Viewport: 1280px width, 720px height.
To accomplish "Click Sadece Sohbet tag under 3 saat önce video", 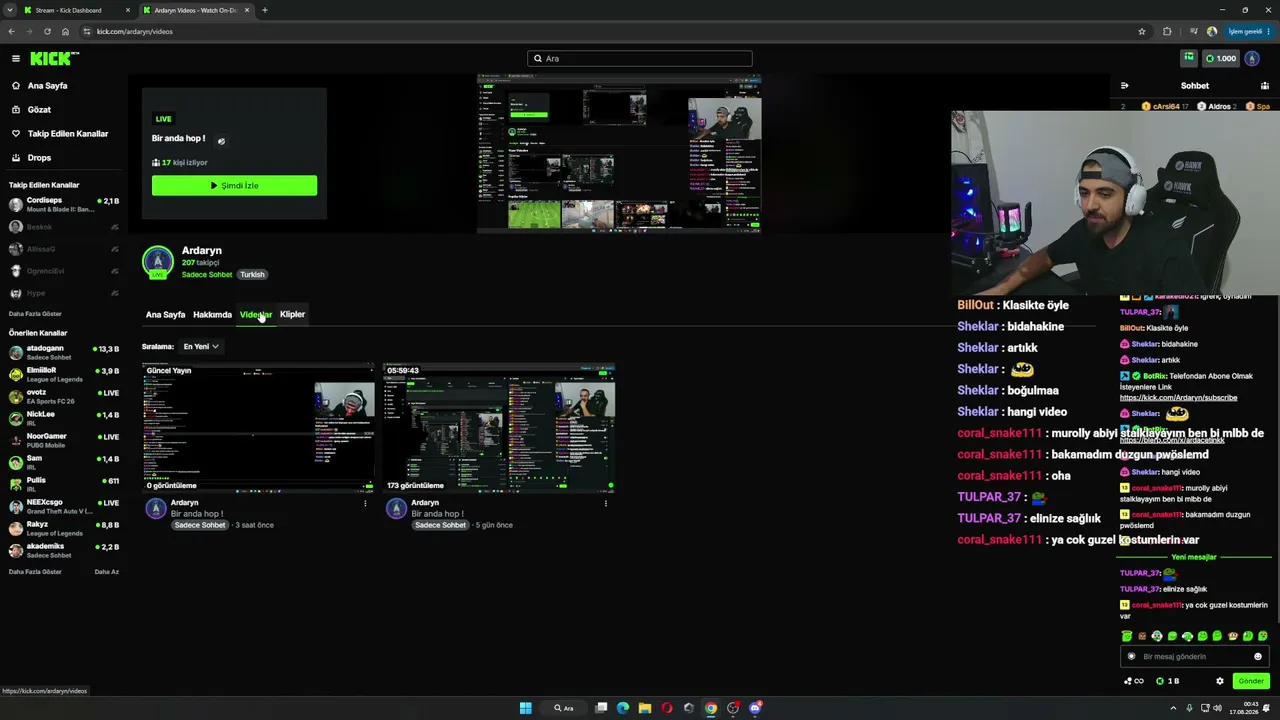I will (199, 525).
